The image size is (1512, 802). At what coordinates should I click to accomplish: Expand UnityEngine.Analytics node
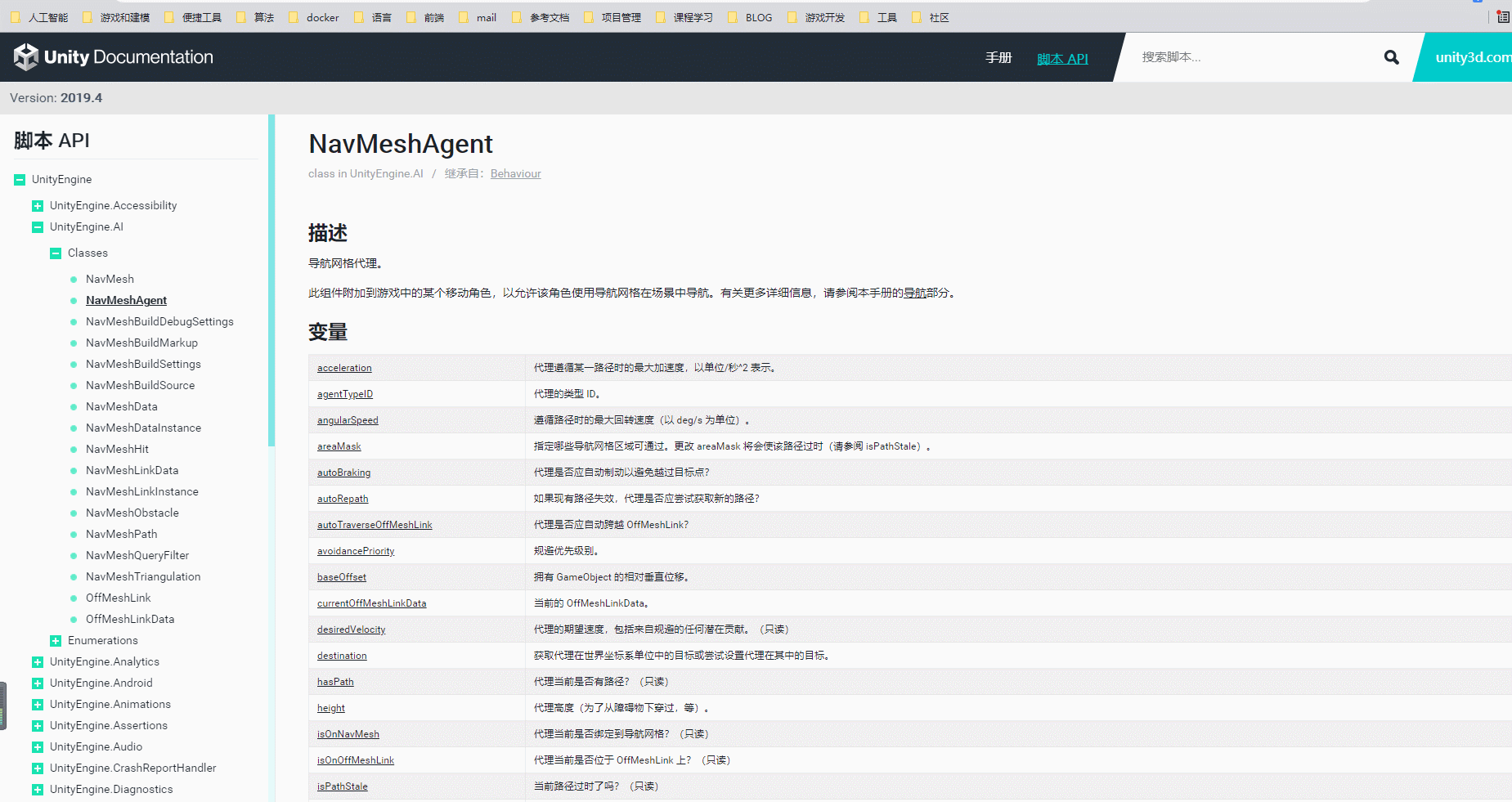tap(38, 662)
